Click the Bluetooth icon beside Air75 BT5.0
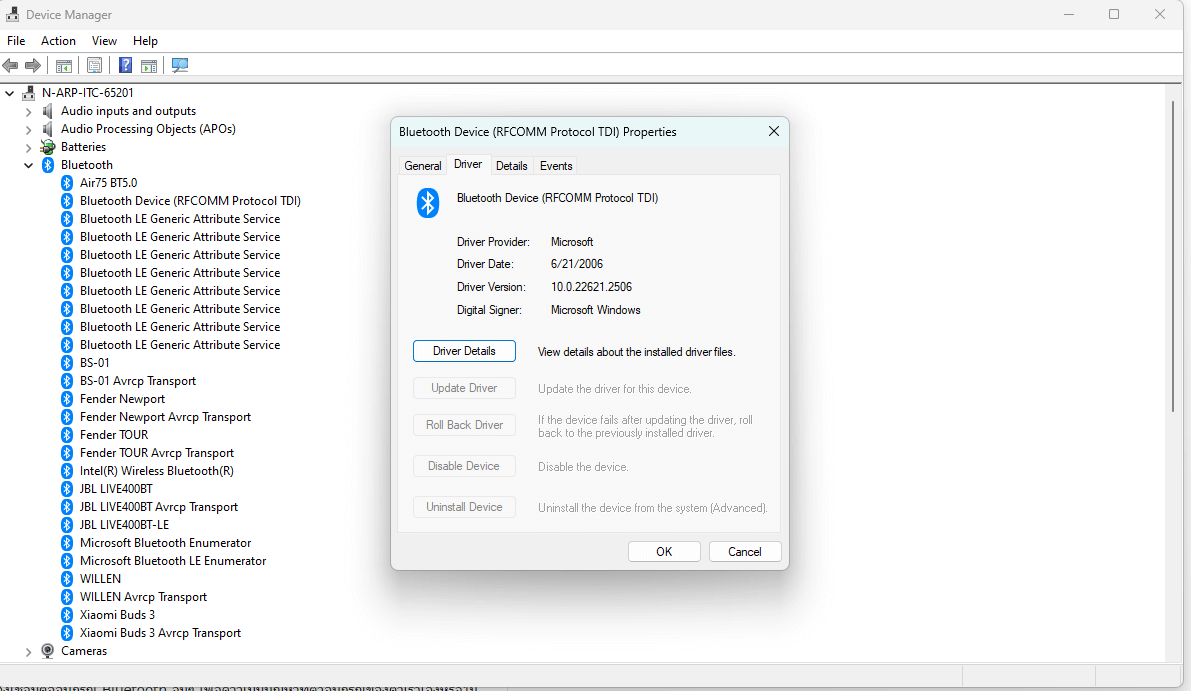Screen dimensions: 1191x691 67,183
